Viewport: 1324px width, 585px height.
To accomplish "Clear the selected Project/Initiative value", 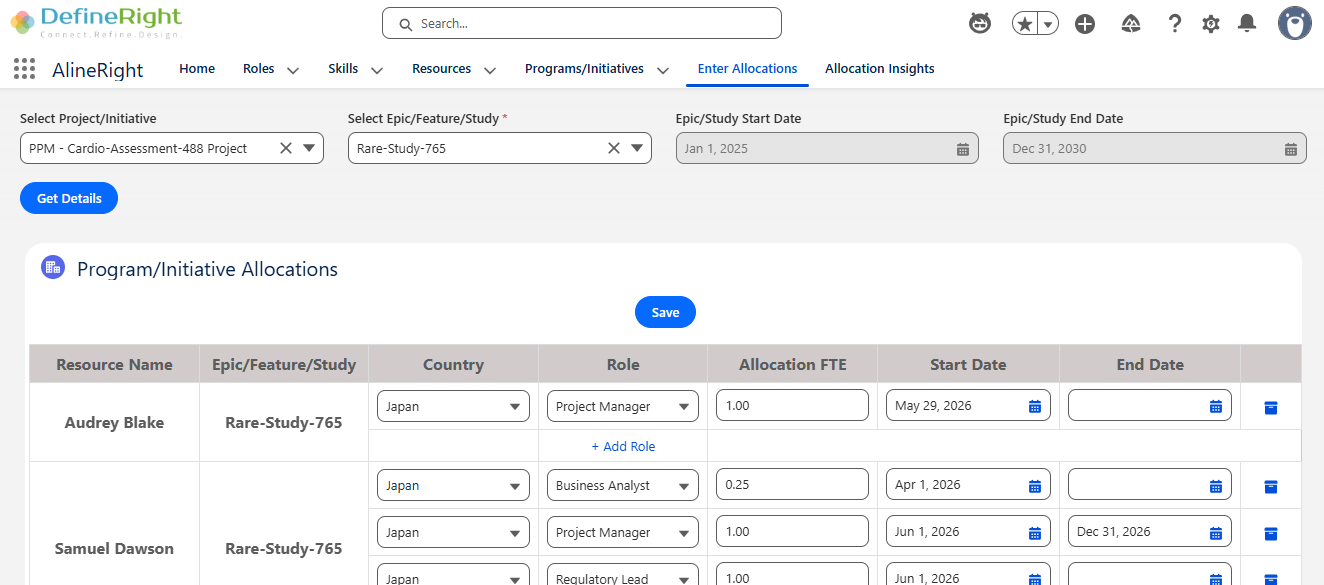I will click(286, 148).
